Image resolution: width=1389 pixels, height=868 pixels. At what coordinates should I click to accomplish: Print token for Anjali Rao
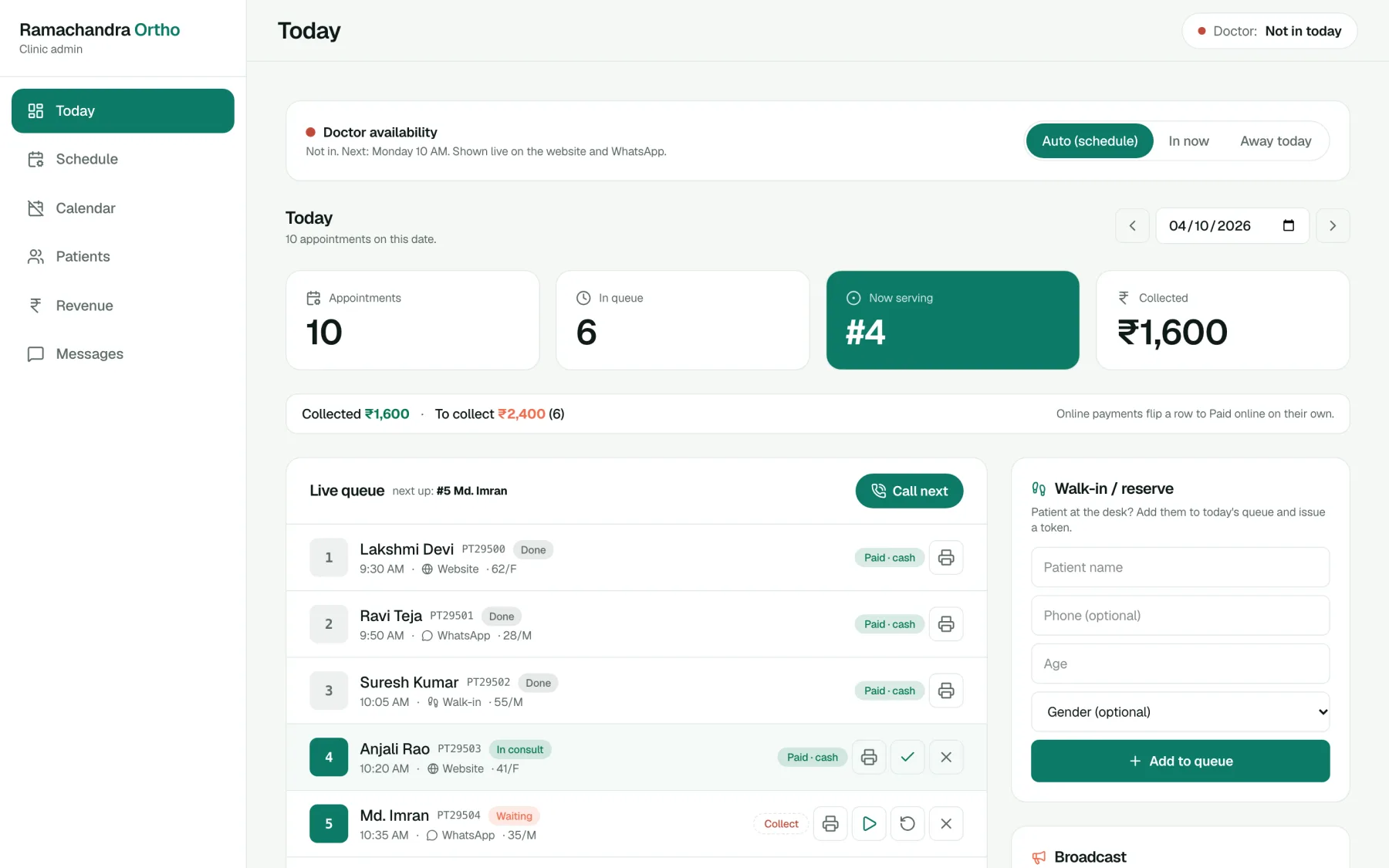869,757
